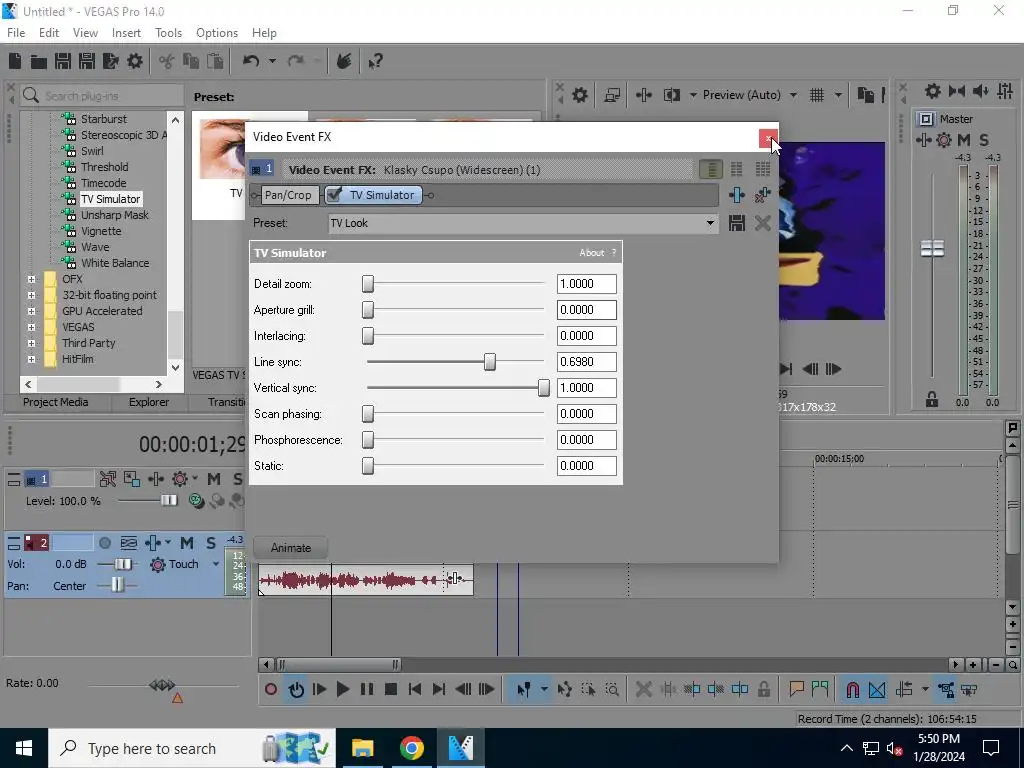Click the Detail zoom value field
The height and width of the screenshot is (768, 1024).
(x=586, y=283)
